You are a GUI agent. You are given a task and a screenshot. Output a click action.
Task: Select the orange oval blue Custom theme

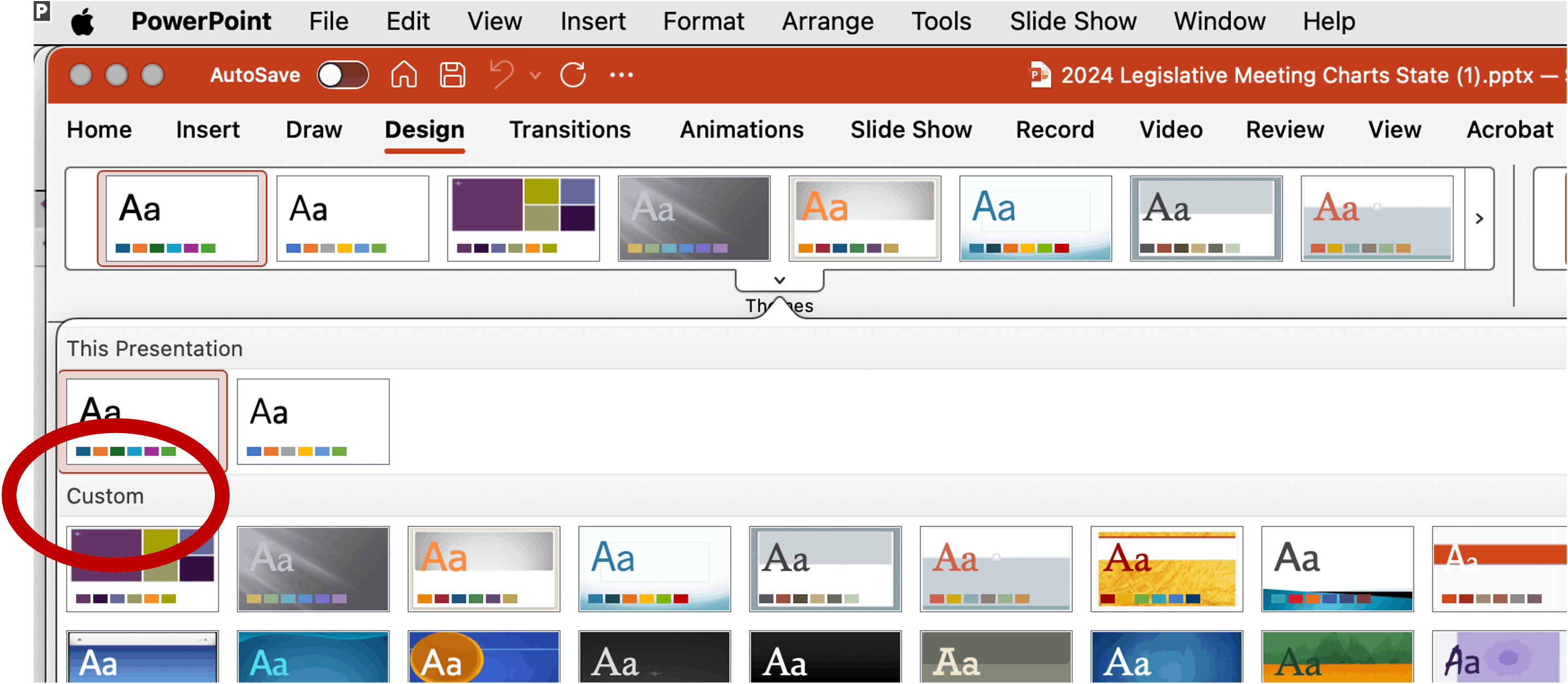tap(484, 657)
